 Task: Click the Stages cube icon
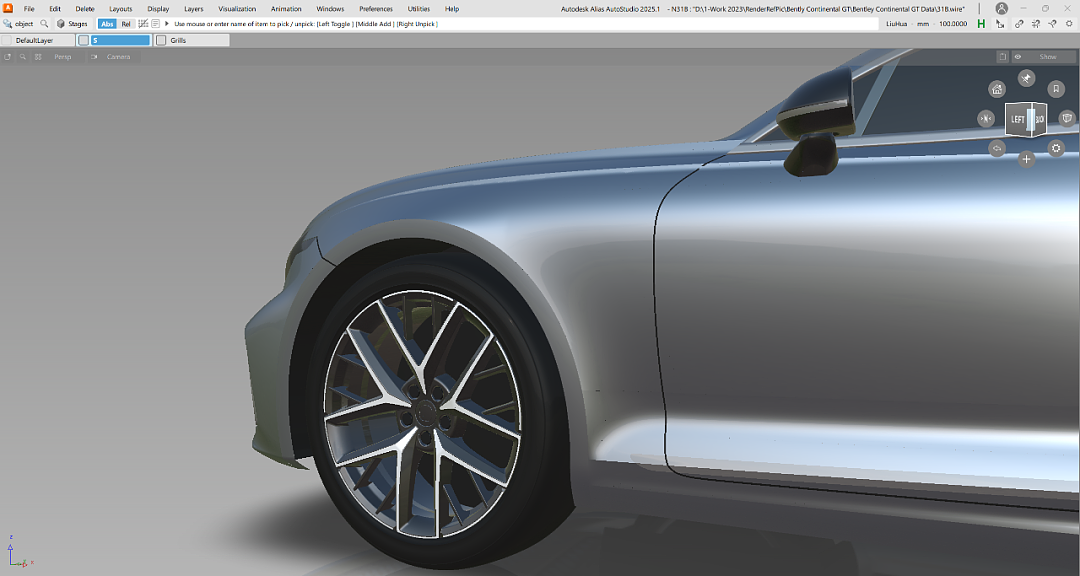61,23
